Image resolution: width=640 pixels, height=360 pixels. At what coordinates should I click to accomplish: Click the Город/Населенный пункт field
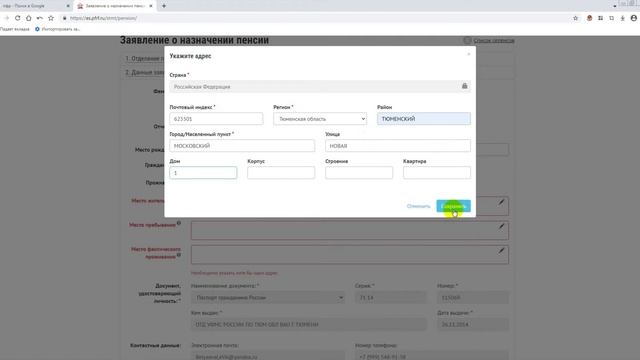[242, 146]
